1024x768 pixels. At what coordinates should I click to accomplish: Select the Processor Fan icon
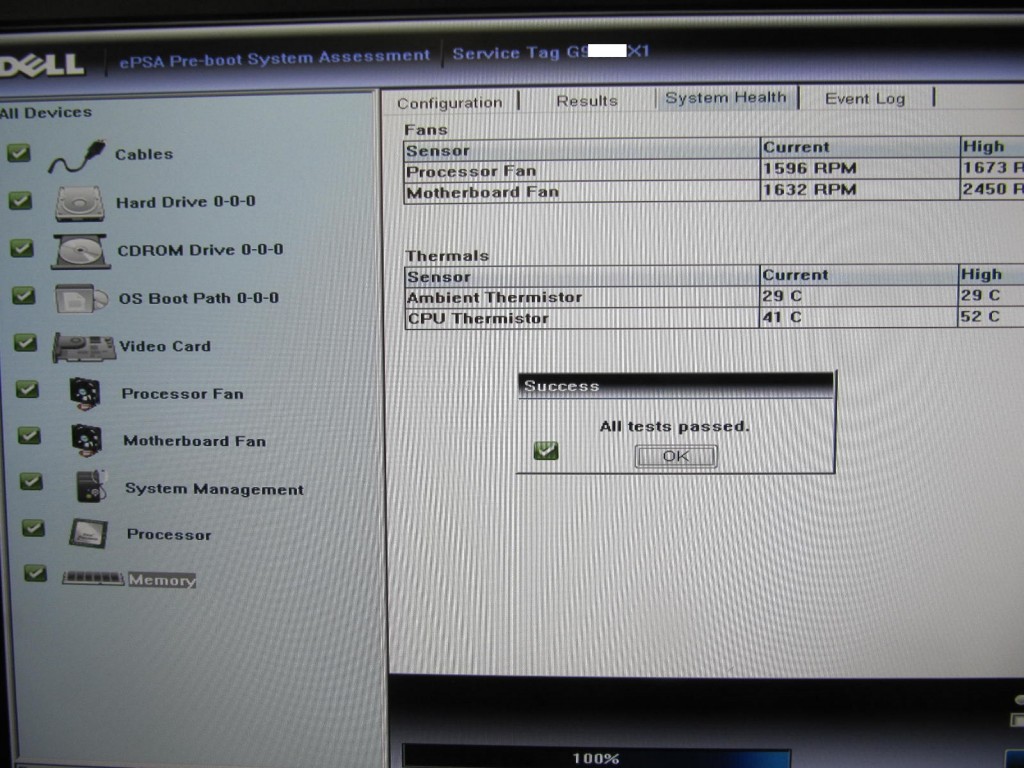(x=85, y=394)
